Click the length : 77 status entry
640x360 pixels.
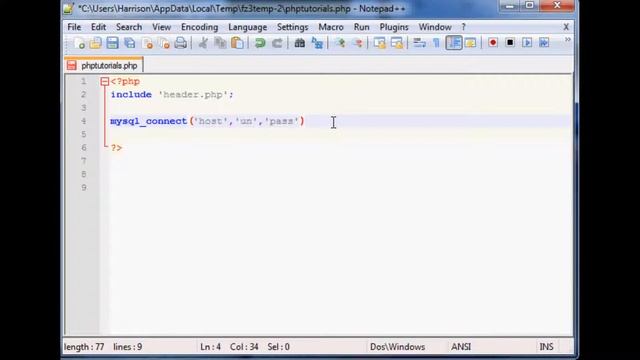coord(84,347)
